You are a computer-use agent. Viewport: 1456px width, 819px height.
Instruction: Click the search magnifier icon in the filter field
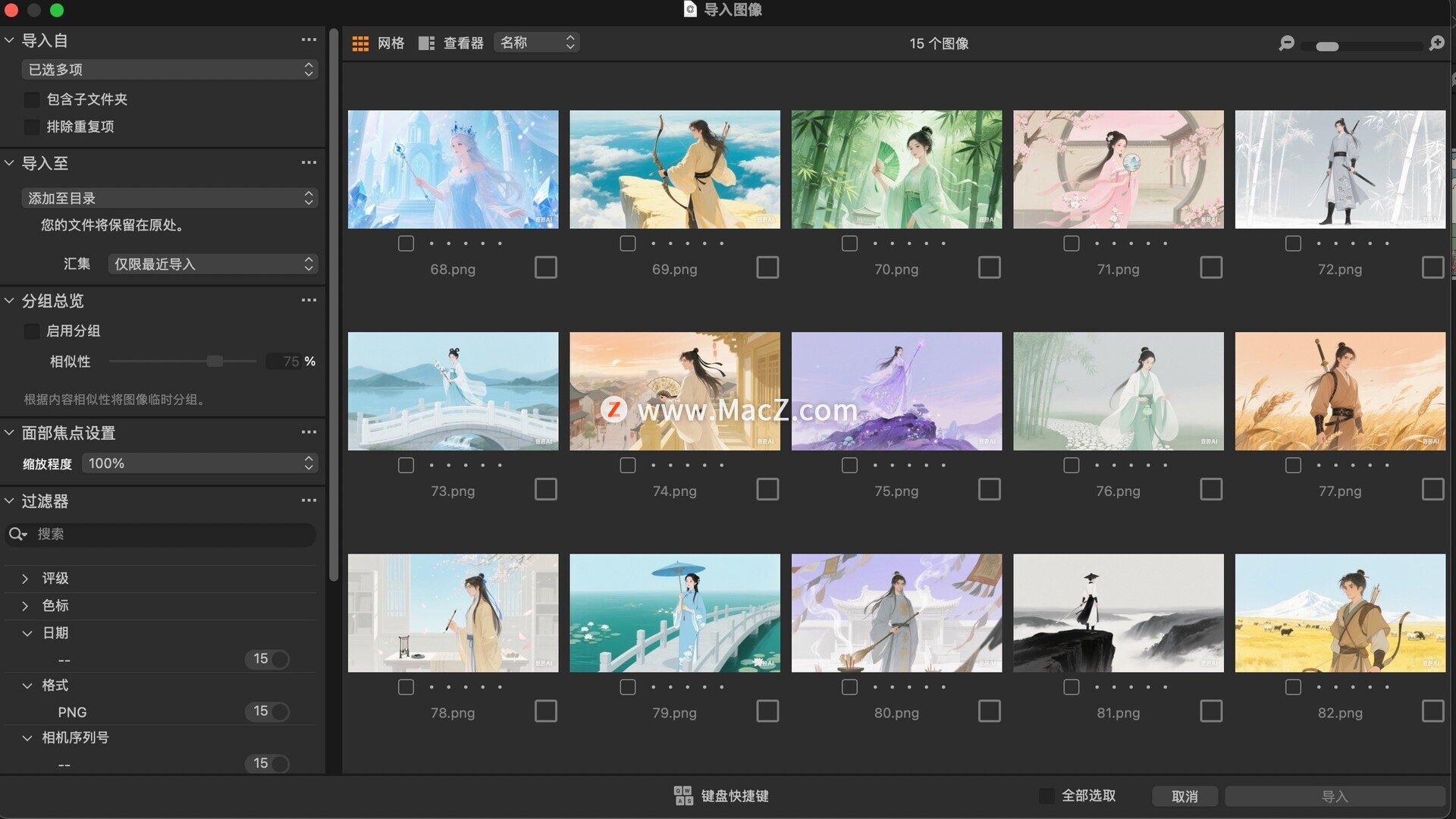(17, 535)
